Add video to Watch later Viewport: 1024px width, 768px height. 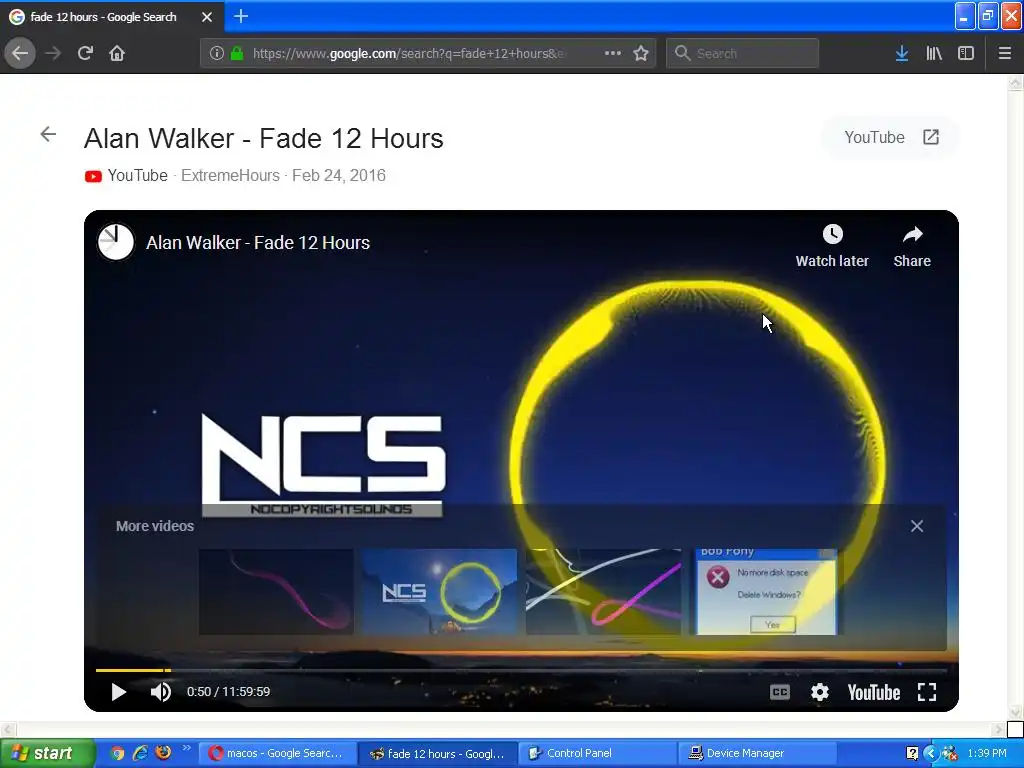pos(832,246)
